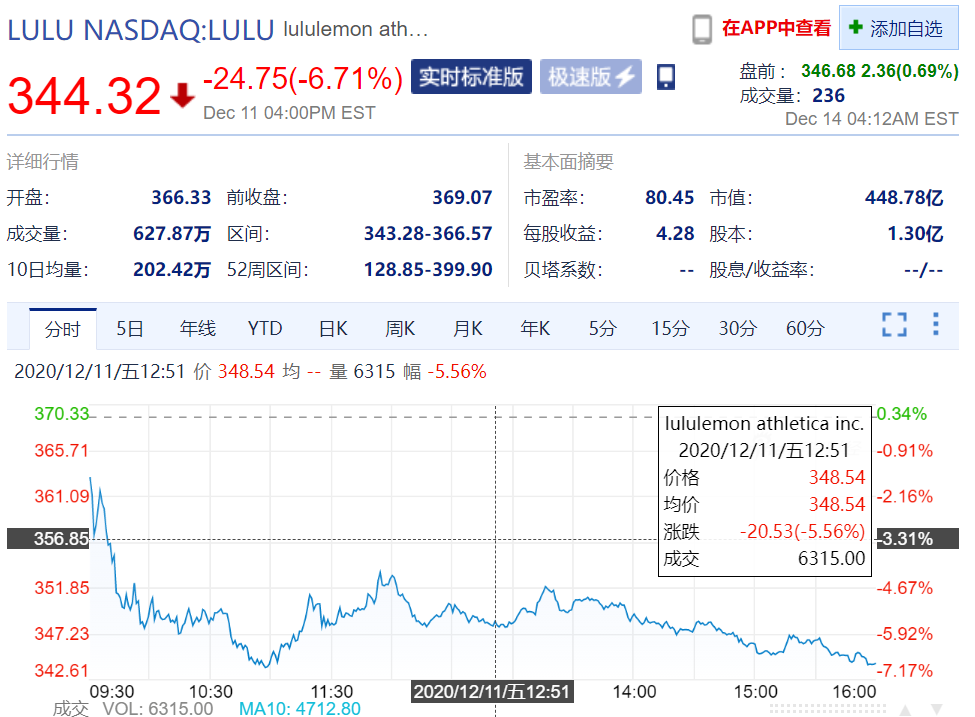This screenshot has width=975, height=717.
Task: Click the 52周区间 value 128.85-399.90
Action: pyautogui.click(x=428, y=270)
